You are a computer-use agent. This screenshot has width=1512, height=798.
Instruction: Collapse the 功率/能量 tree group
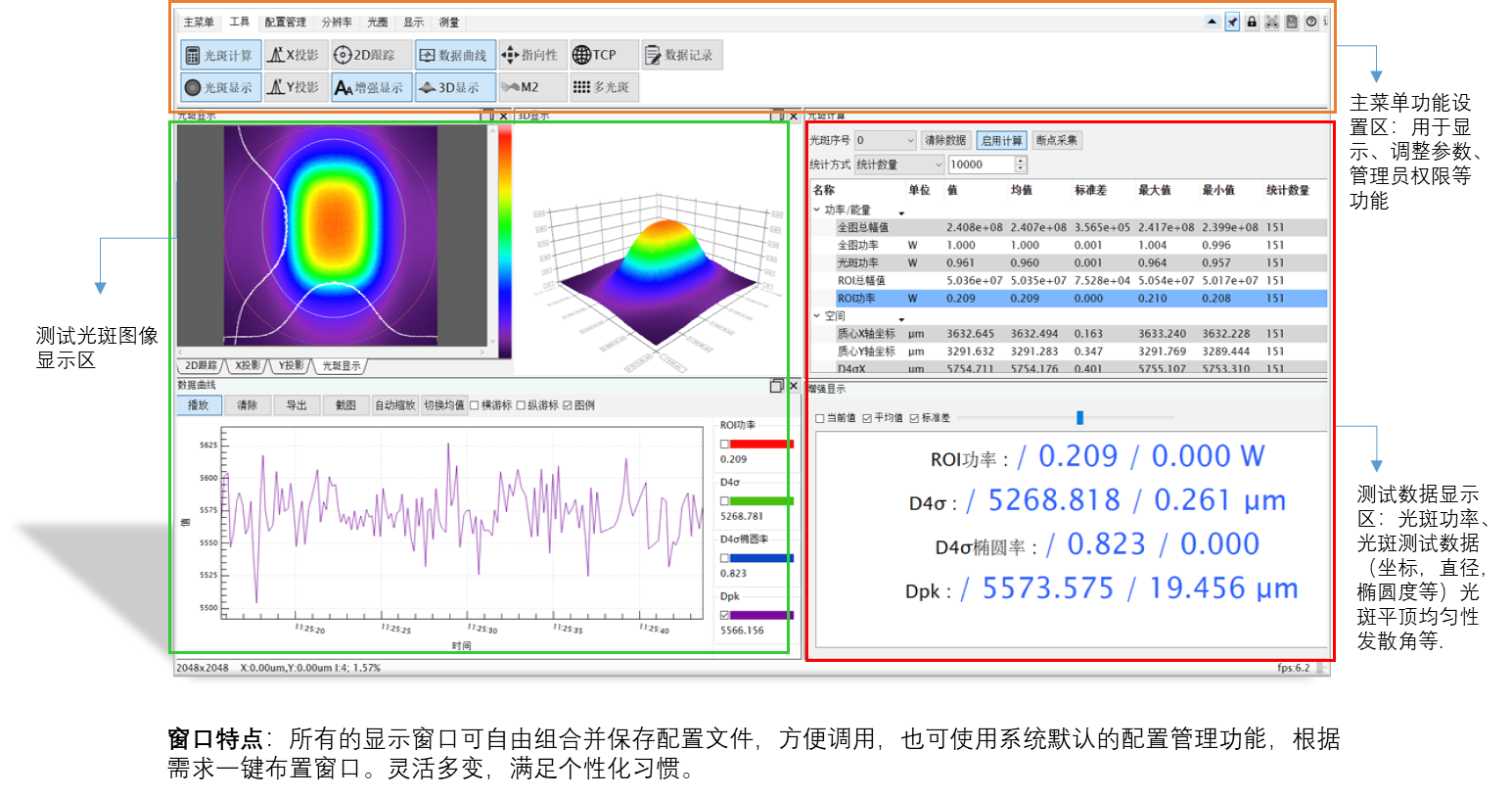(x=817, y=210)
